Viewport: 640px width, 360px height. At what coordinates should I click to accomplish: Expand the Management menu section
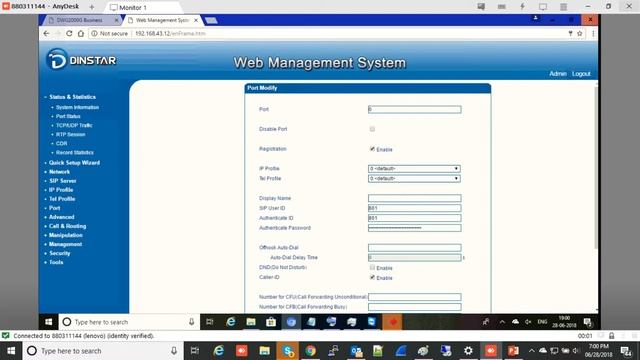click(65, 244)
